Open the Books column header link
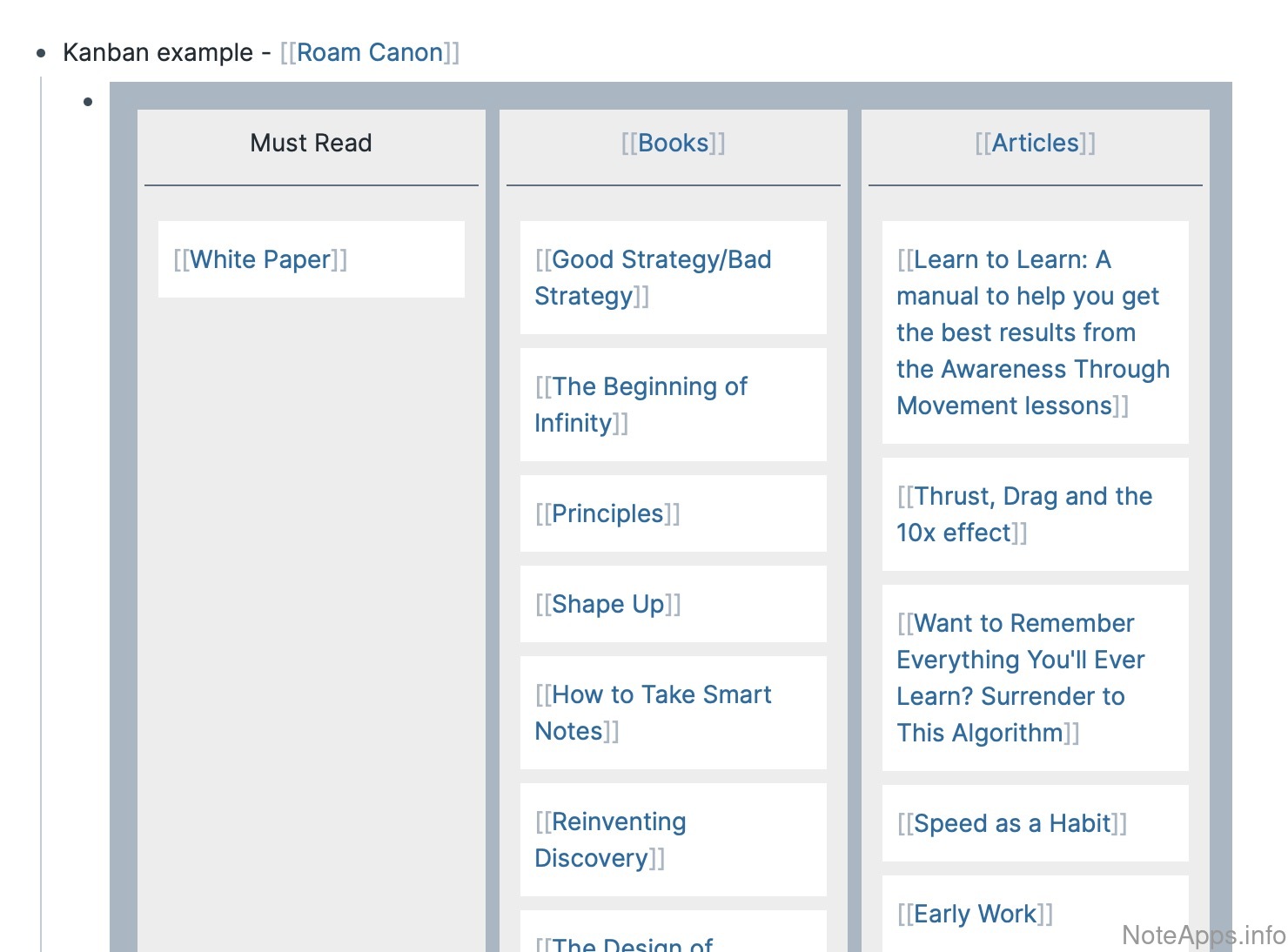This screenshot has width=1288, height=952. coord(673,144)
